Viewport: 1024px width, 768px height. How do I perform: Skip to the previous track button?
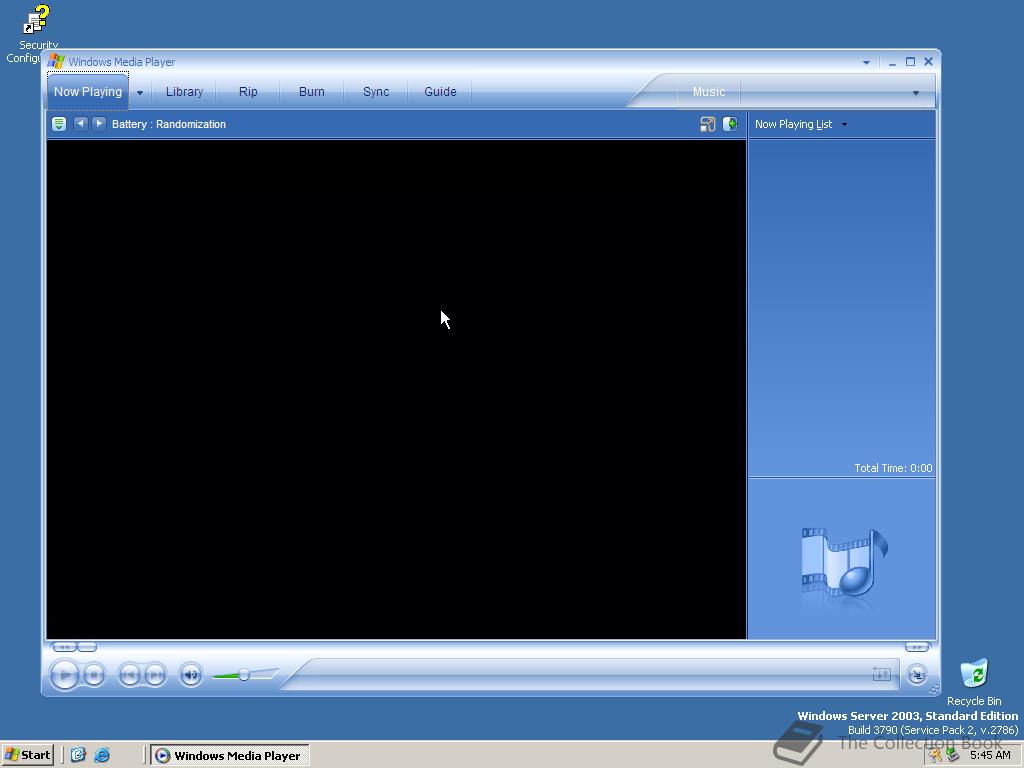[x=129, y=675]
